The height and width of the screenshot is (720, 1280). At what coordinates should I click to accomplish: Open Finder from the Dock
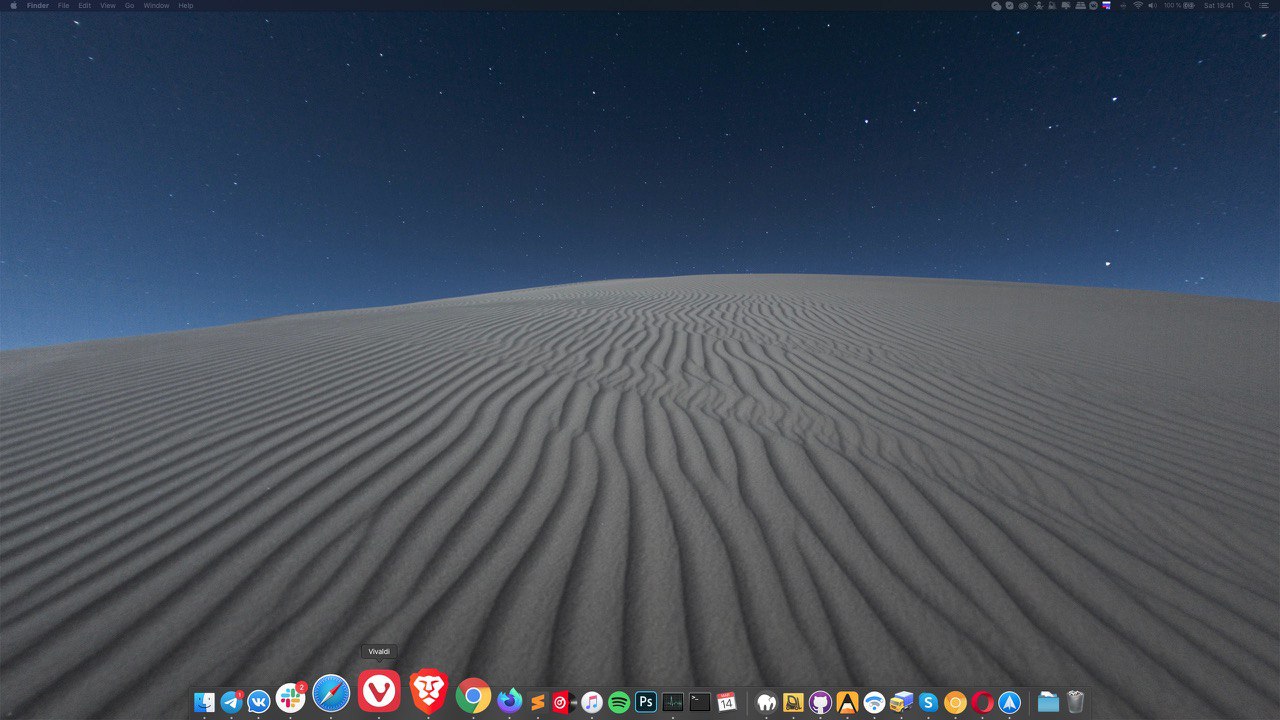[204, 702]
